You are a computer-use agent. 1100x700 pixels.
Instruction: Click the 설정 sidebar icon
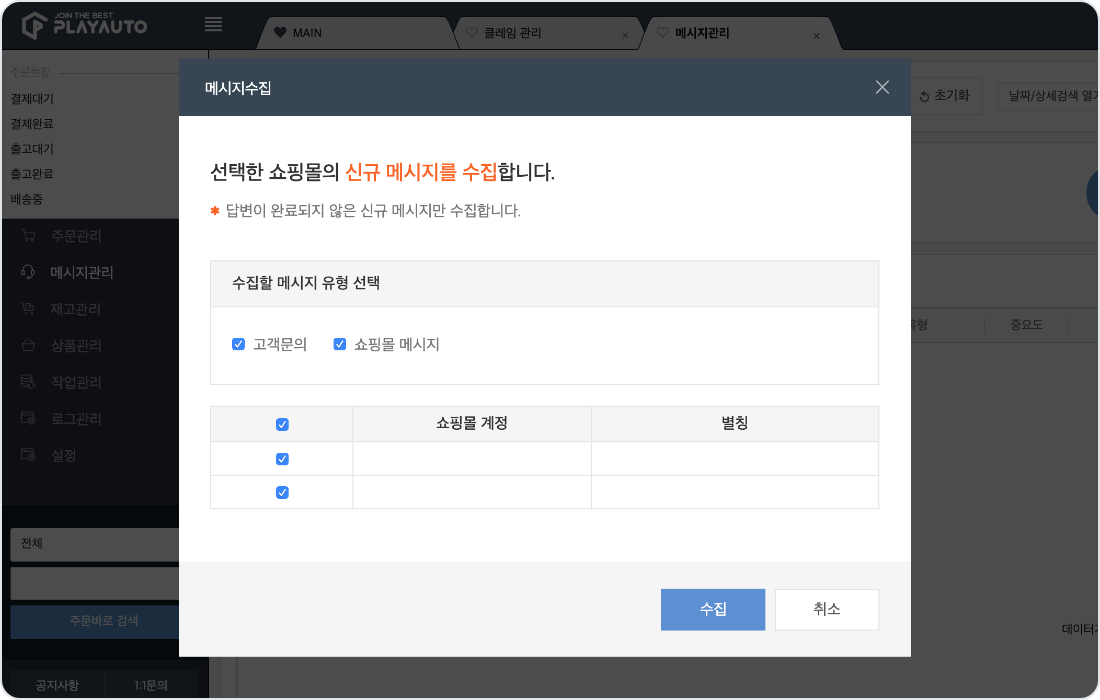click(x=29, y=455)
